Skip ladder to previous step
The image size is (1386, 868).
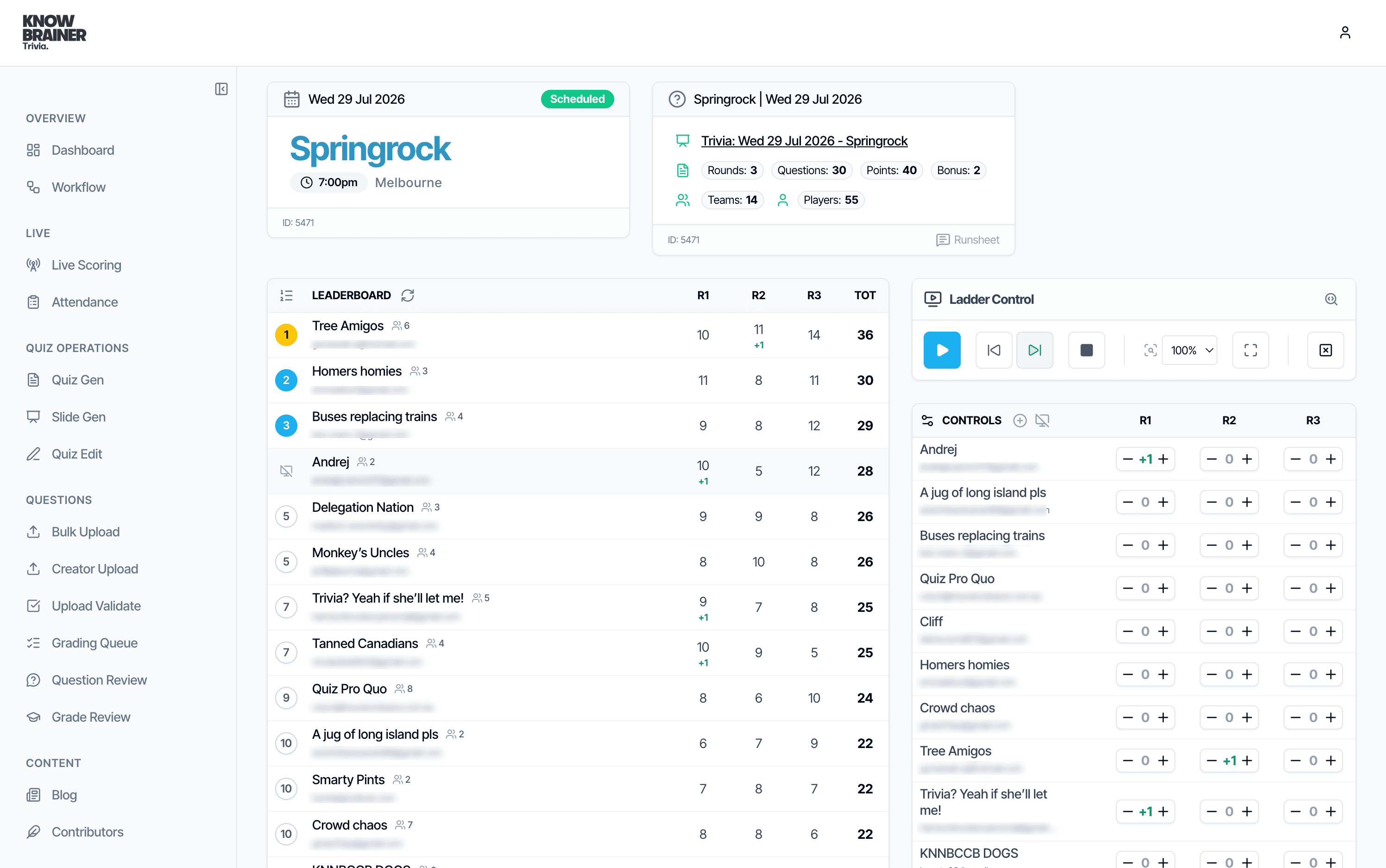tap(994, 350)
